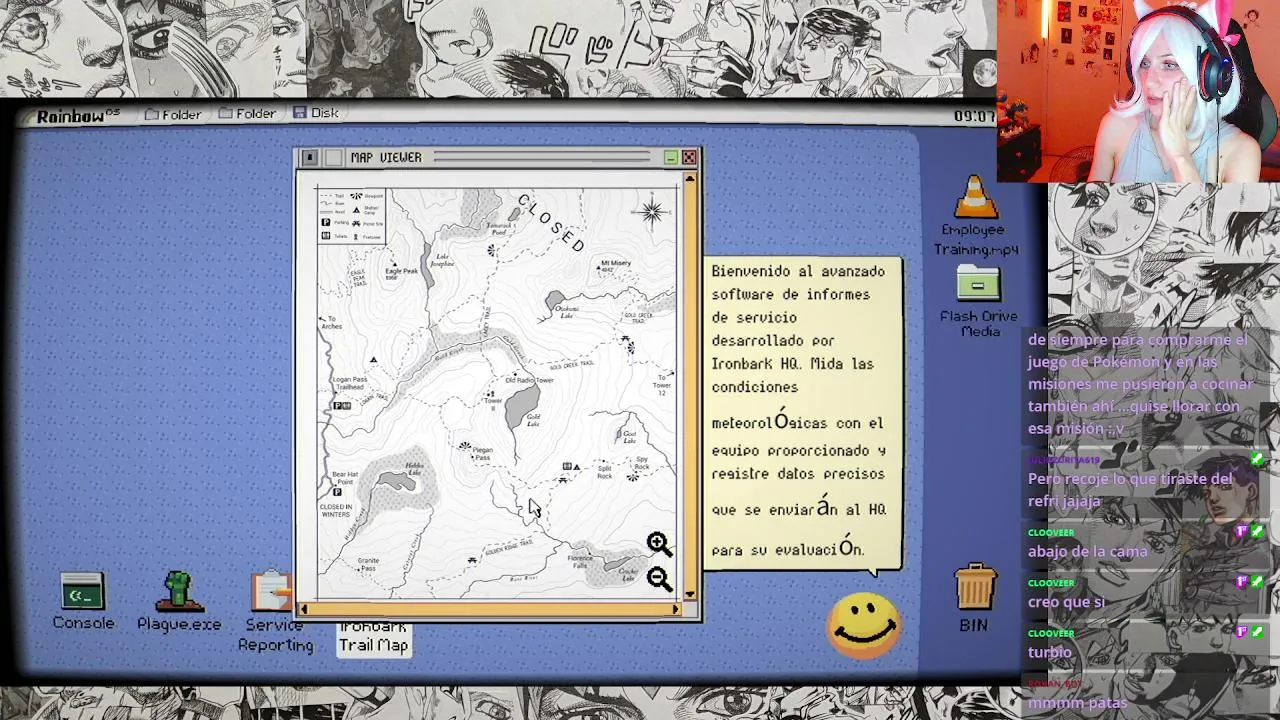Click Eagle Peak on the map

click(400, 272)
